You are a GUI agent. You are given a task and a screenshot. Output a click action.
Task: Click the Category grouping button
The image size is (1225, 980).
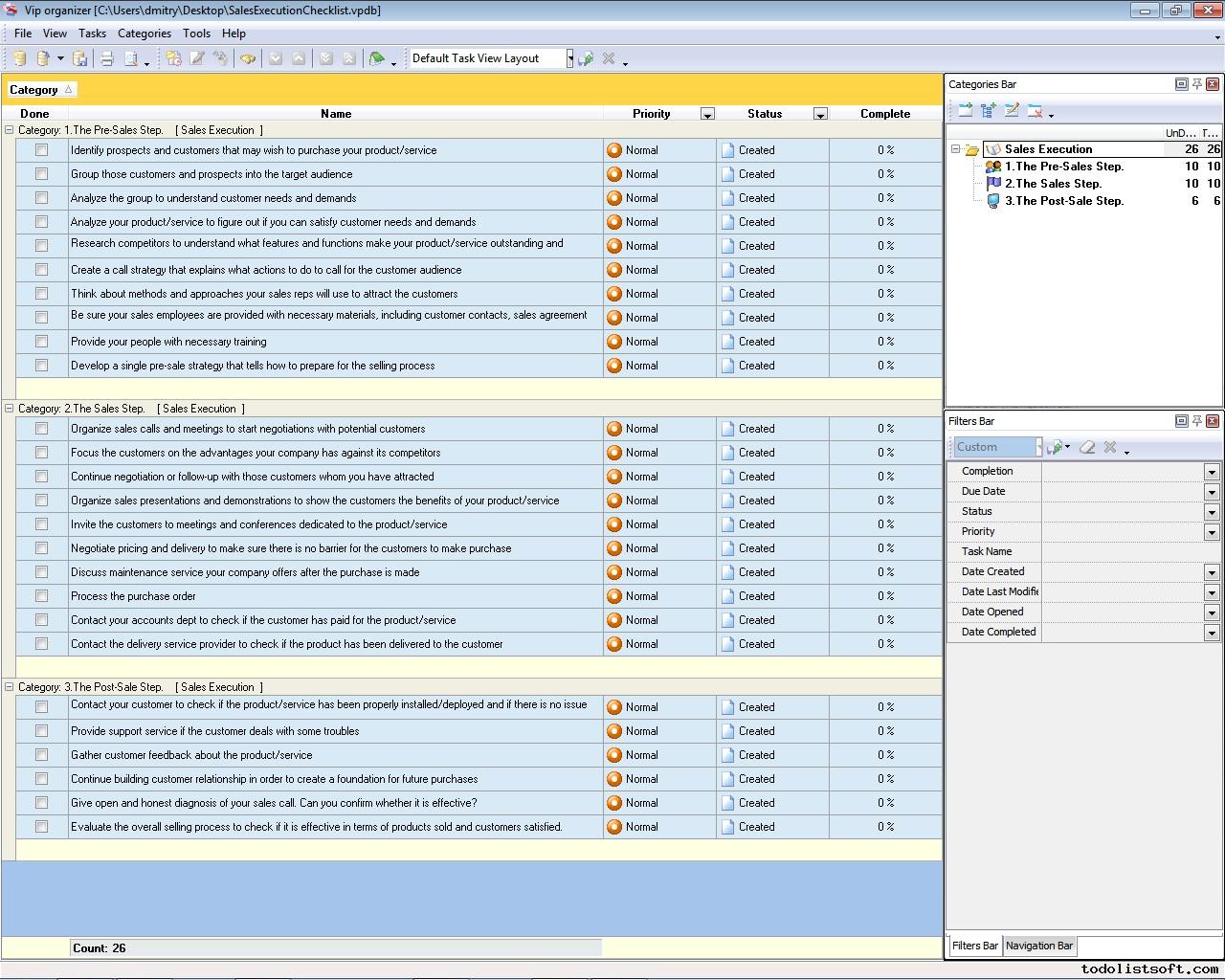point(41,90)
